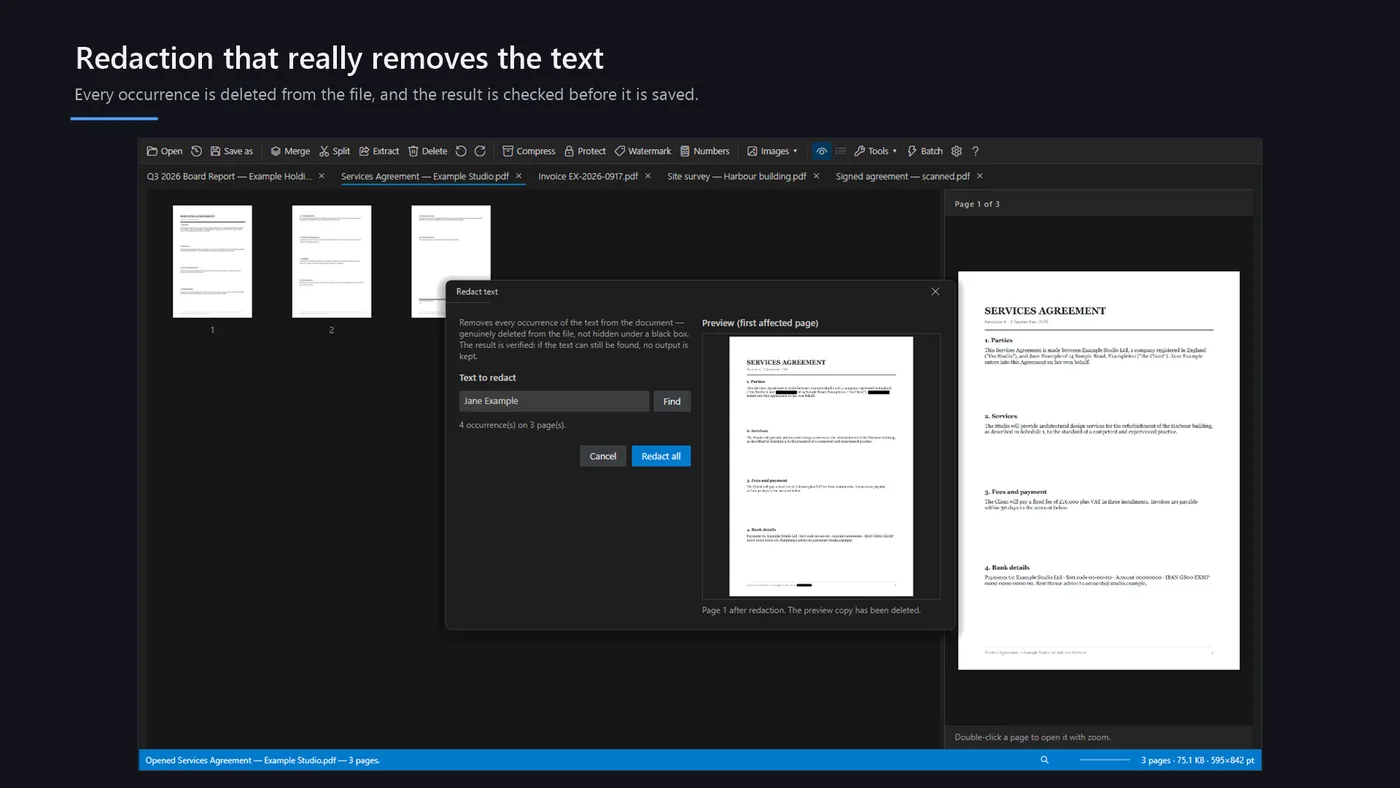Open the Batch menu
This screenshot has height=788, width=1400.
[x=925, y=151]
